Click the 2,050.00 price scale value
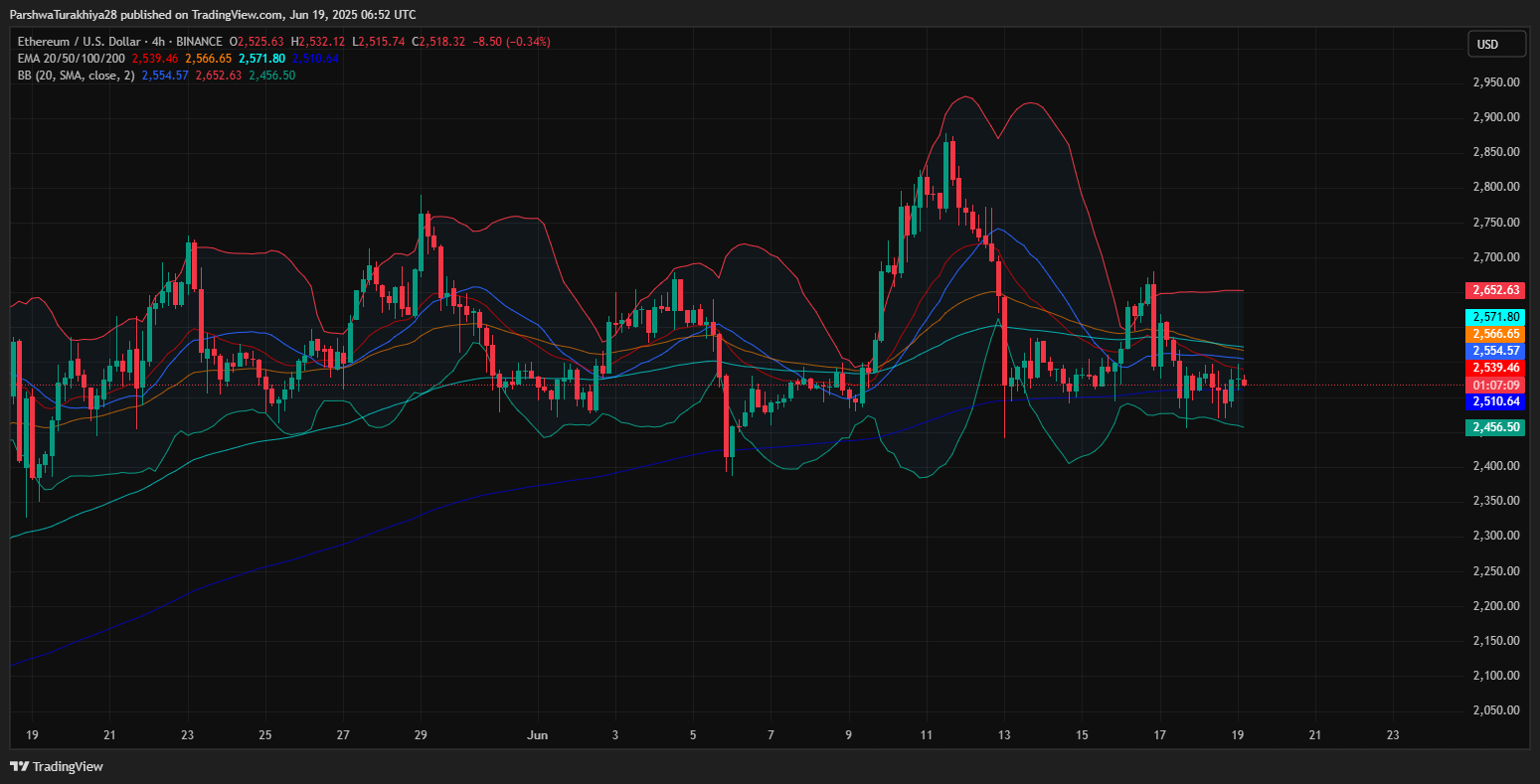The image size is (1540, 784). point(1495,710)
